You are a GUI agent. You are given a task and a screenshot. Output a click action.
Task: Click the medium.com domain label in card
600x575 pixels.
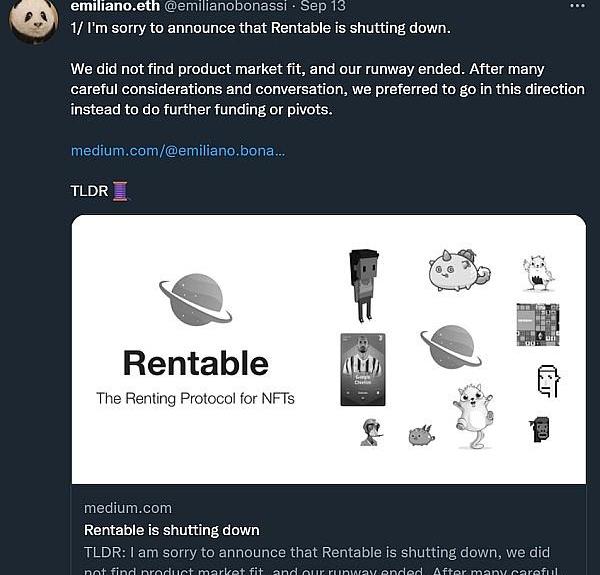pos(127,508)
